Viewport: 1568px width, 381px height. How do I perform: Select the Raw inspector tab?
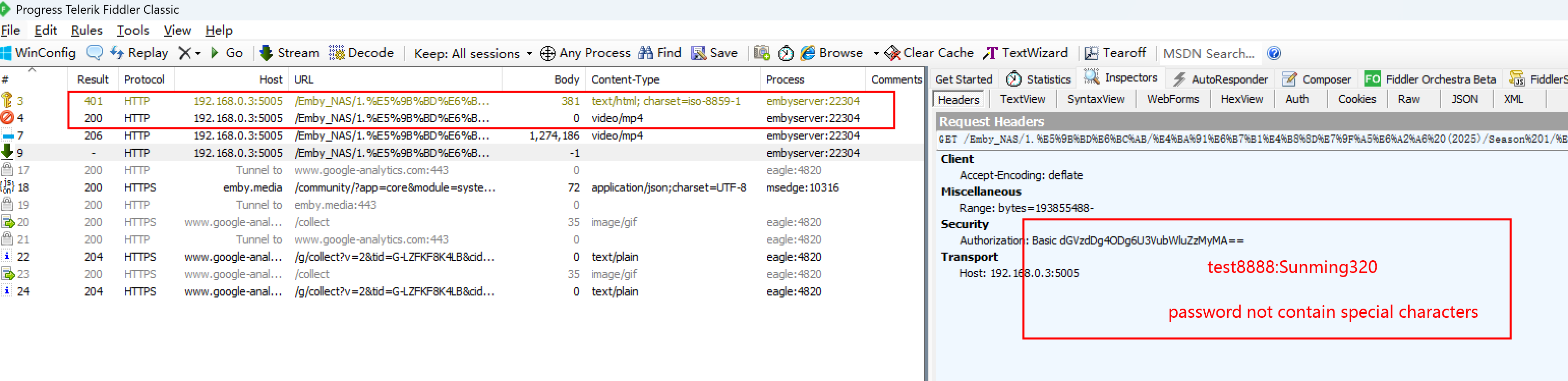coord(1409,99)
